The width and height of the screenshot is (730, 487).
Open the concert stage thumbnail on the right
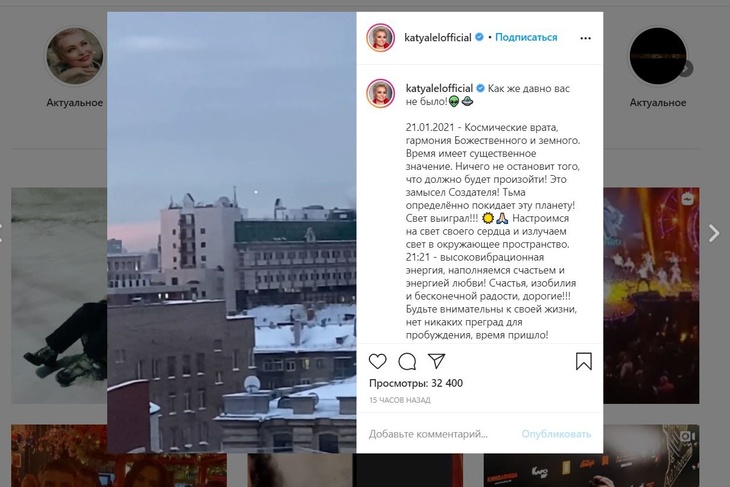coord(651,296)
